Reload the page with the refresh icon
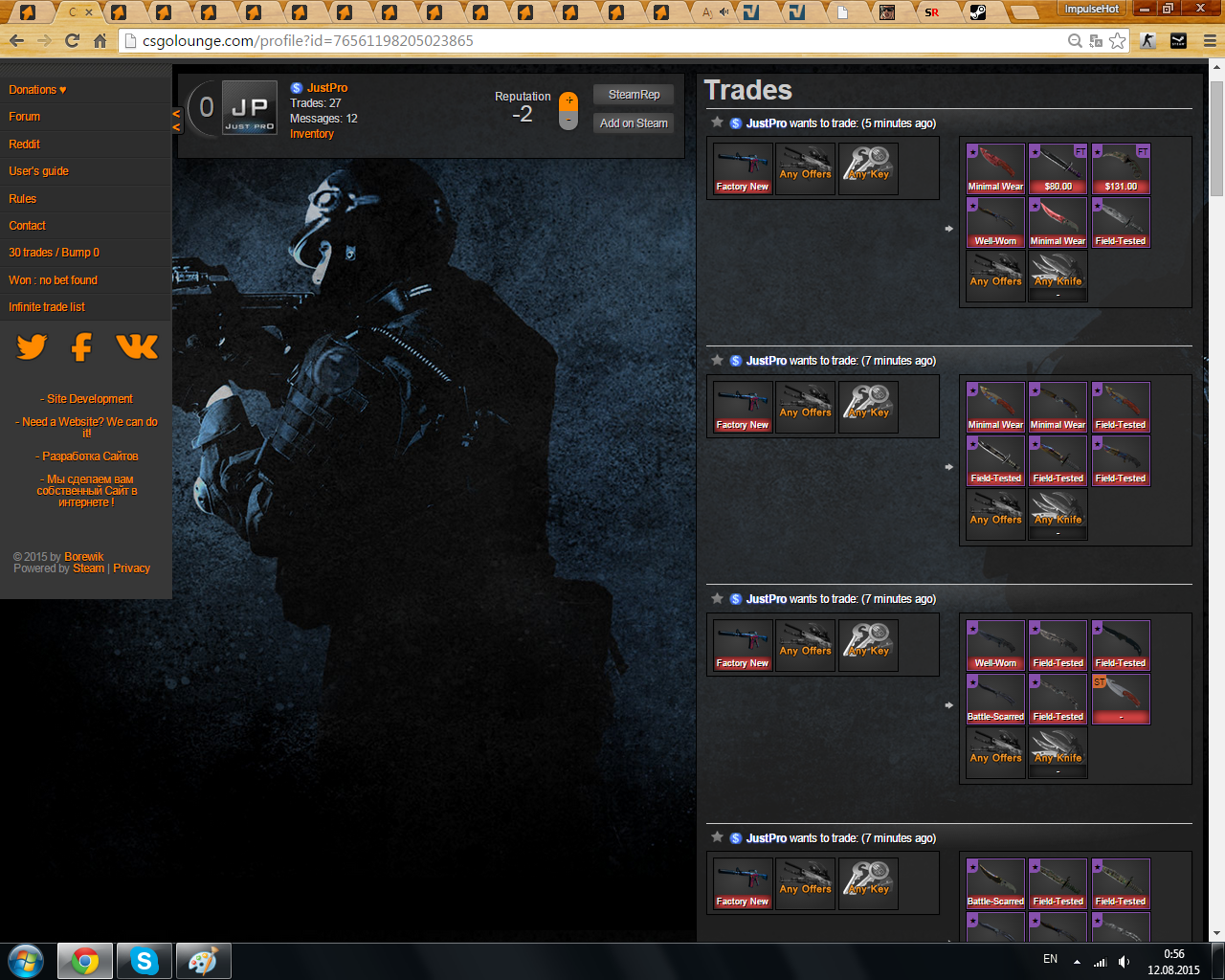Viewport: 1225px width, 980px height. tap(72, 41)
